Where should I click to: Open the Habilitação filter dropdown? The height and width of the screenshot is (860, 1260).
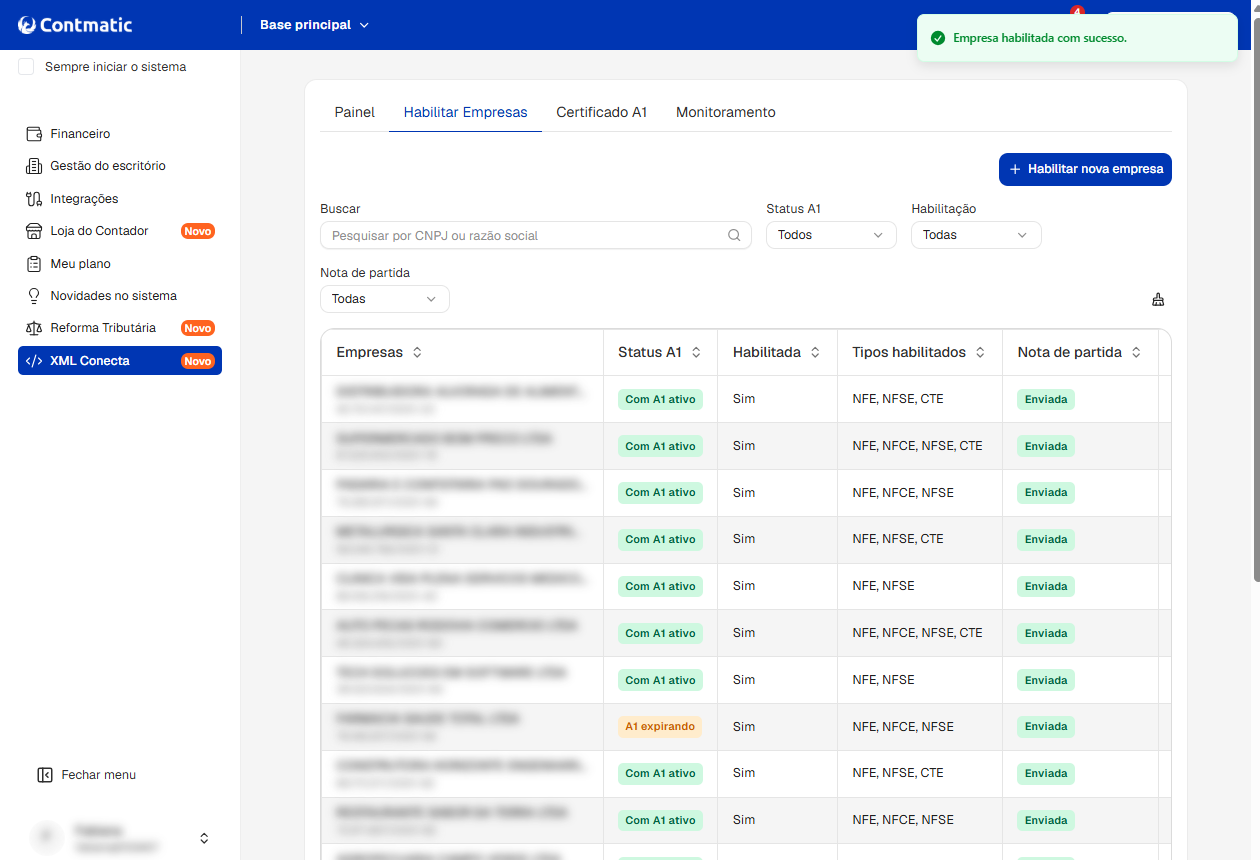click(x=976, y=235)
